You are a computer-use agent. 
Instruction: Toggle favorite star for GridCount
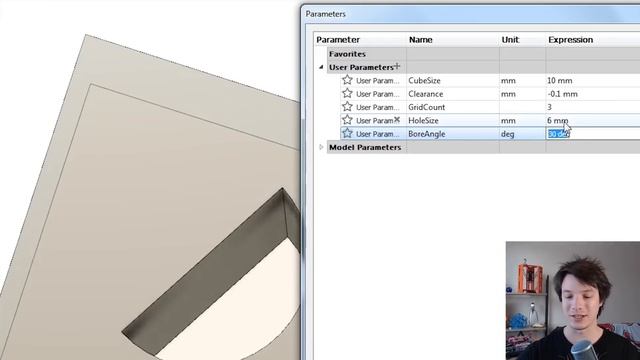[x=347, y=107]
